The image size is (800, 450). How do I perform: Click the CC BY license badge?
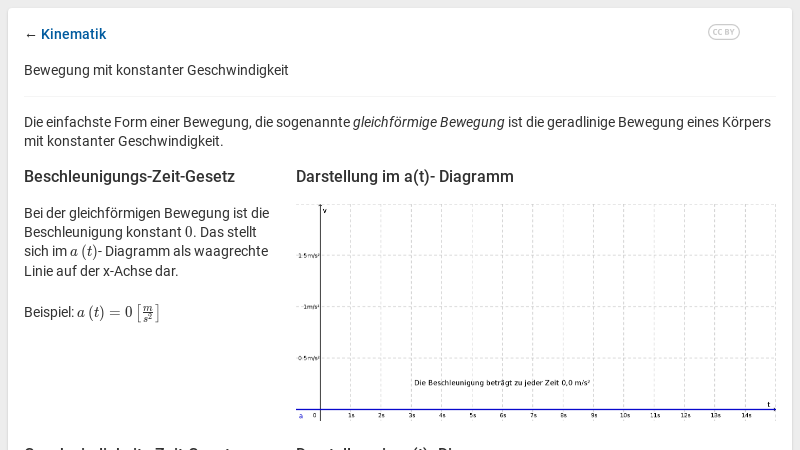coord(723,32)
